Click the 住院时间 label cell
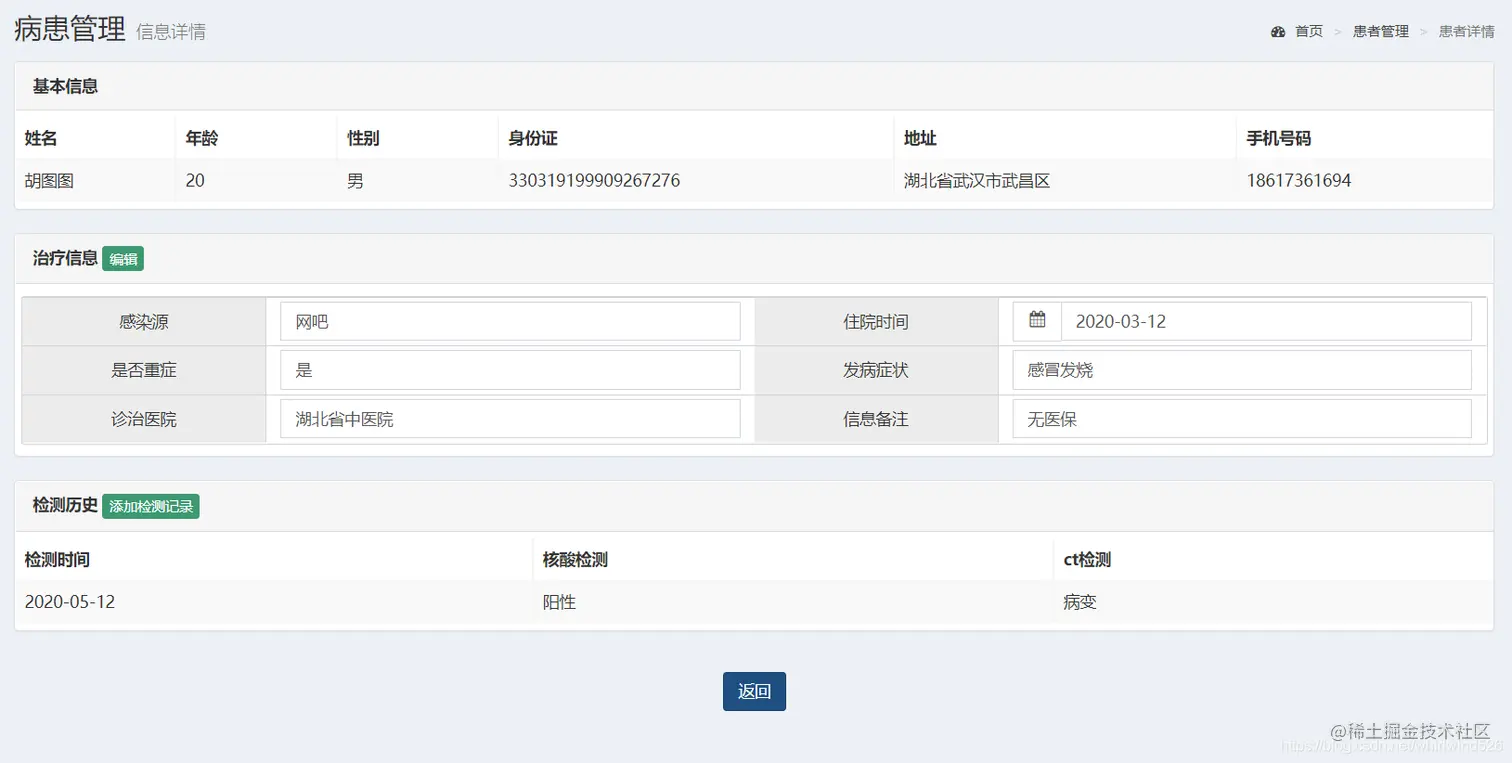Screen dimensions: 1512x763 tap(876, 322)
